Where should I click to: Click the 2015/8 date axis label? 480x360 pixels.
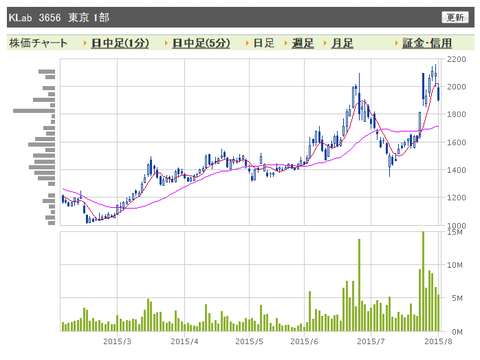click(x=438, y=341)
